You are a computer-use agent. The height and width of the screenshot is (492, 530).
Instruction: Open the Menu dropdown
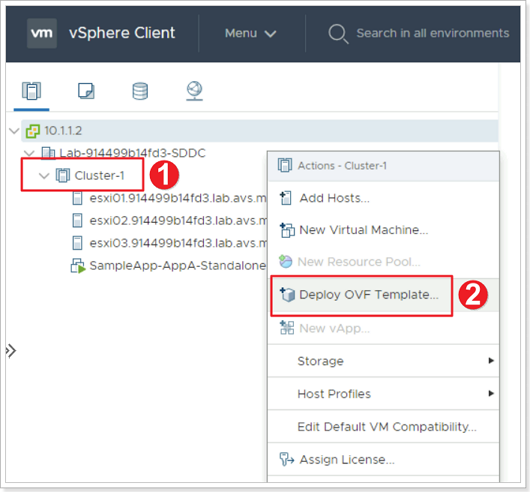(x=250, y=33)
